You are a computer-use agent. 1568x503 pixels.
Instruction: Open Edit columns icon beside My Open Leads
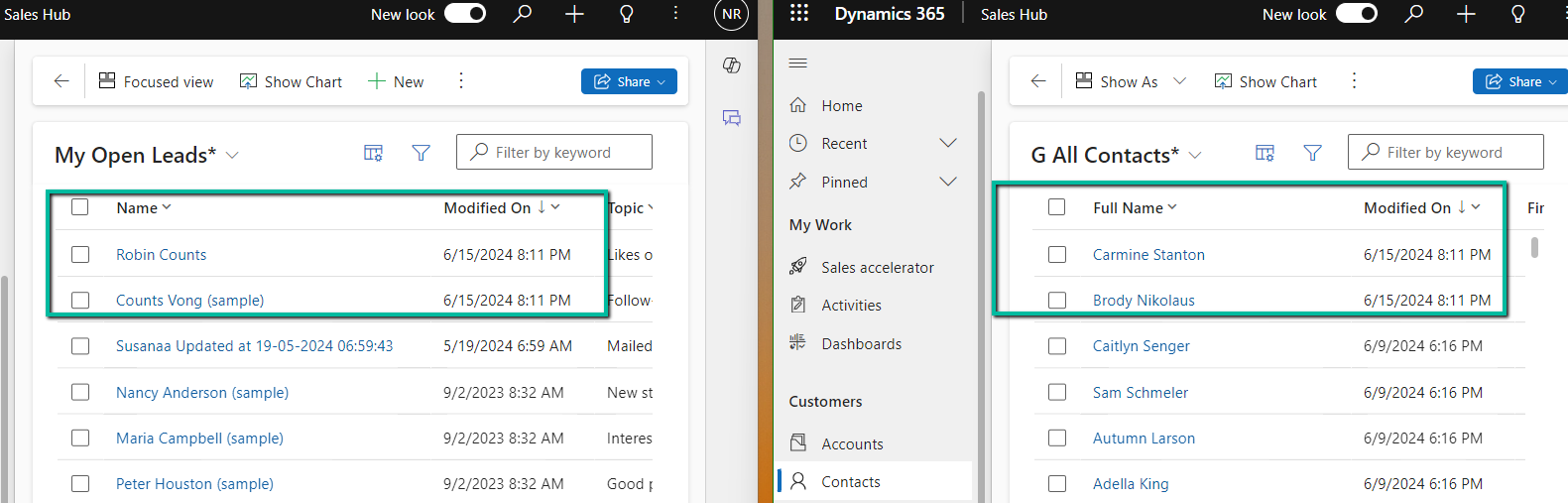point(373,153)
